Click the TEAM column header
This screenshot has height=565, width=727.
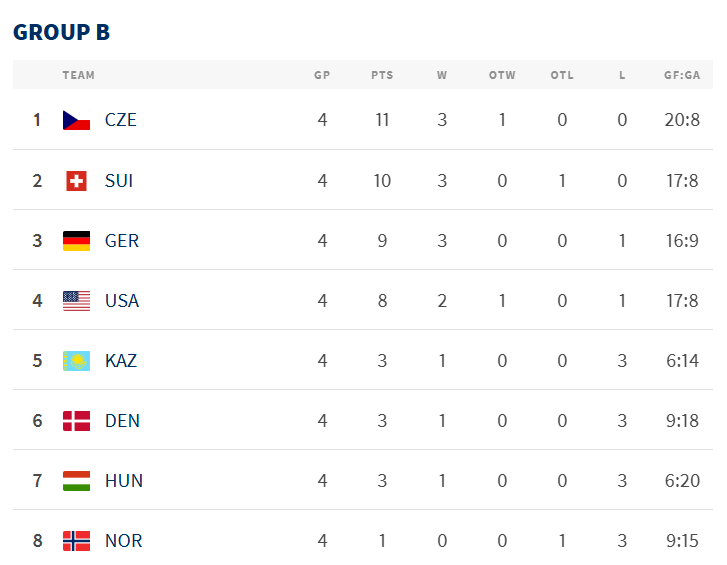pyautogui.click(x=79, y=75)
